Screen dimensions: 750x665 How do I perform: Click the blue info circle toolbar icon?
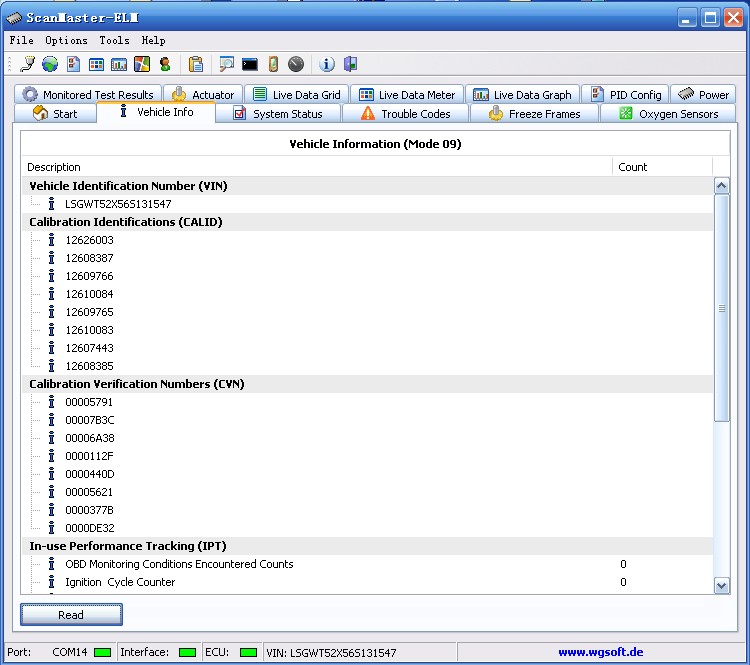coord(327,64)
